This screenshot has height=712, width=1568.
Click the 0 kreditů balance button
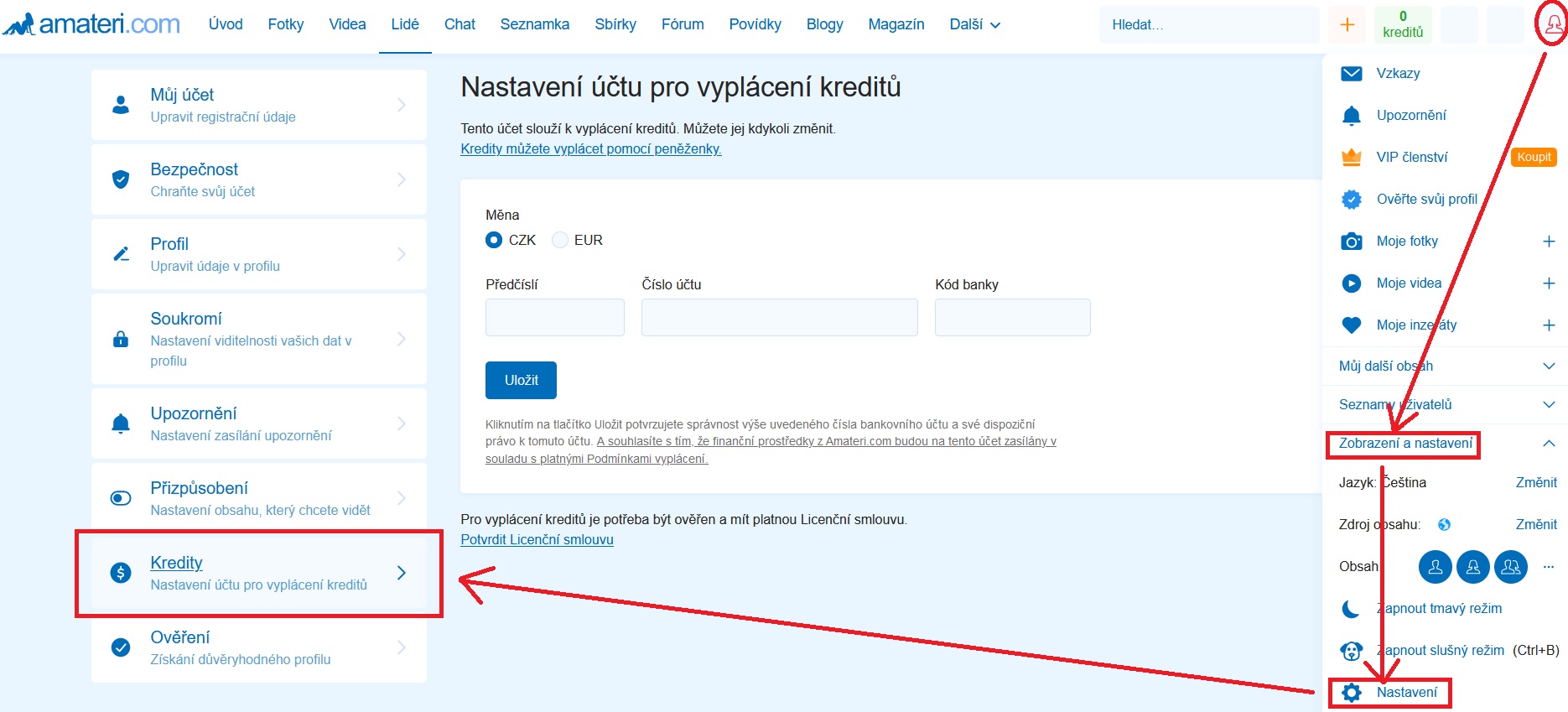(1403, 24)
